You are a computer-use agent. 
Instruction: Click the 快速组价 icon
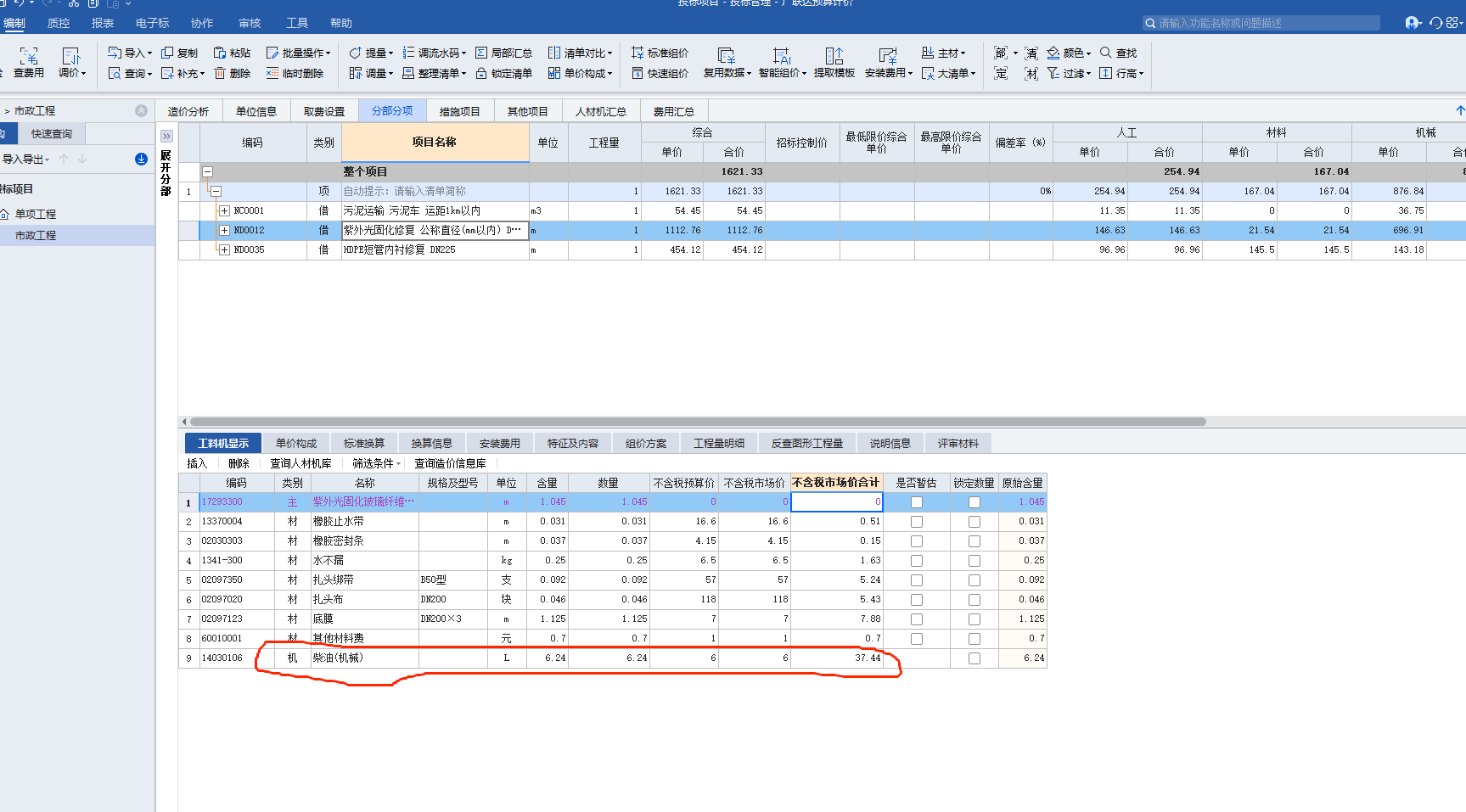638,73
